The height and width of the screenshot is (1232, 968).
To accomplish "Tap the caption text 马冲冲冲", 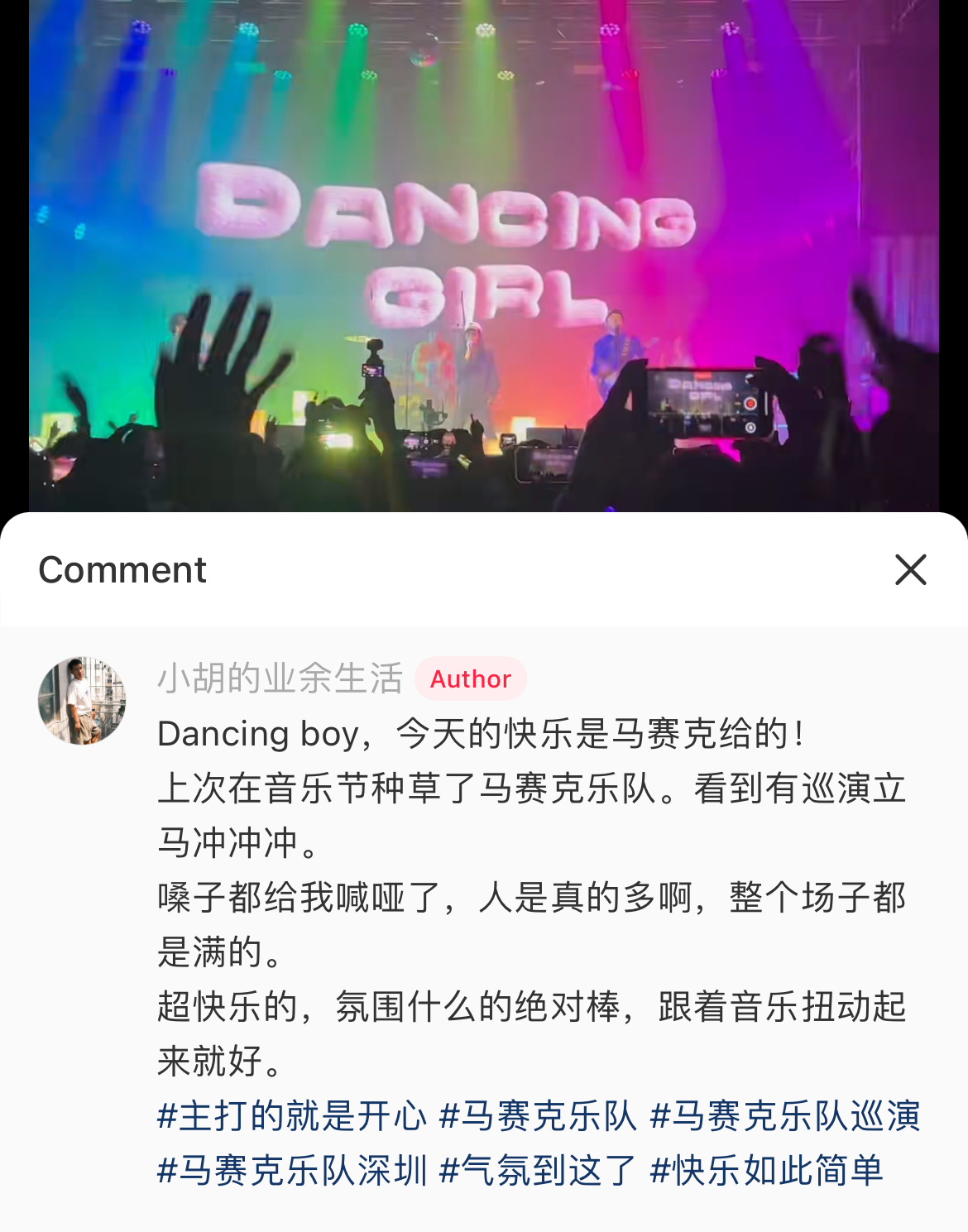I will (238, 842).
